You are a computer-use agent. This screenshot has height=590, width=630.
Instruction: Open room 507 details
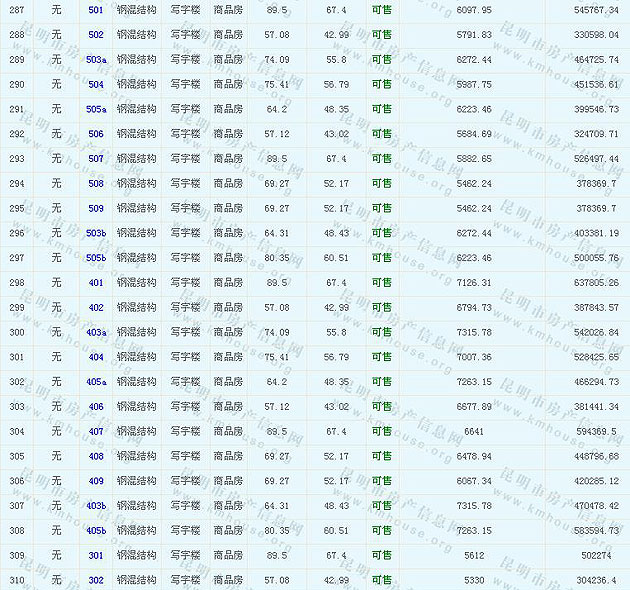(x=95, y=159)
